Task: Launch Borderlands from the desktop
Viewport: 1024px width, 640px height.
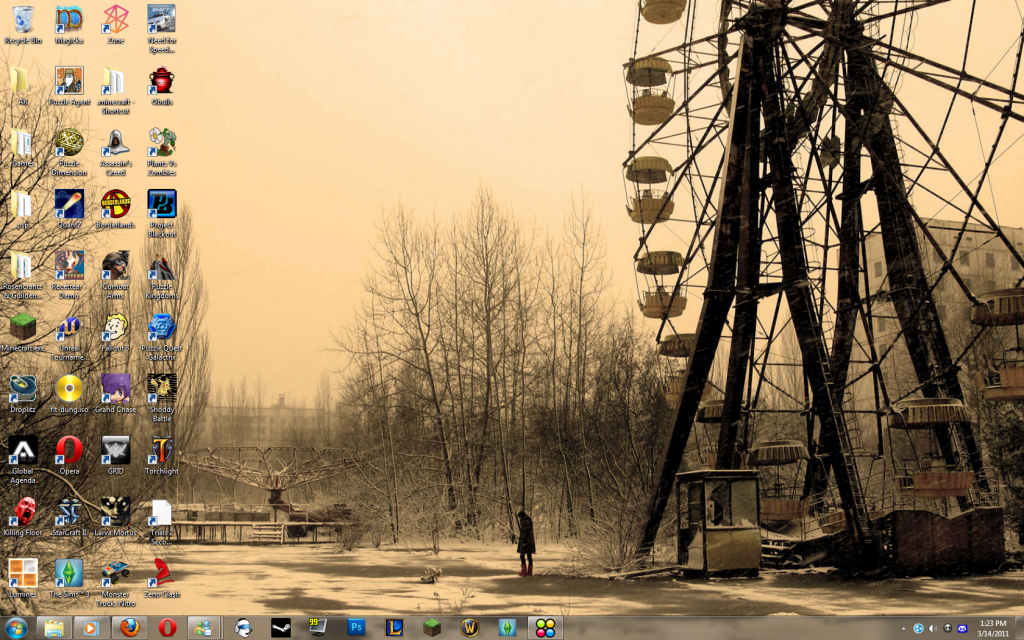Action: click(115, 205)
